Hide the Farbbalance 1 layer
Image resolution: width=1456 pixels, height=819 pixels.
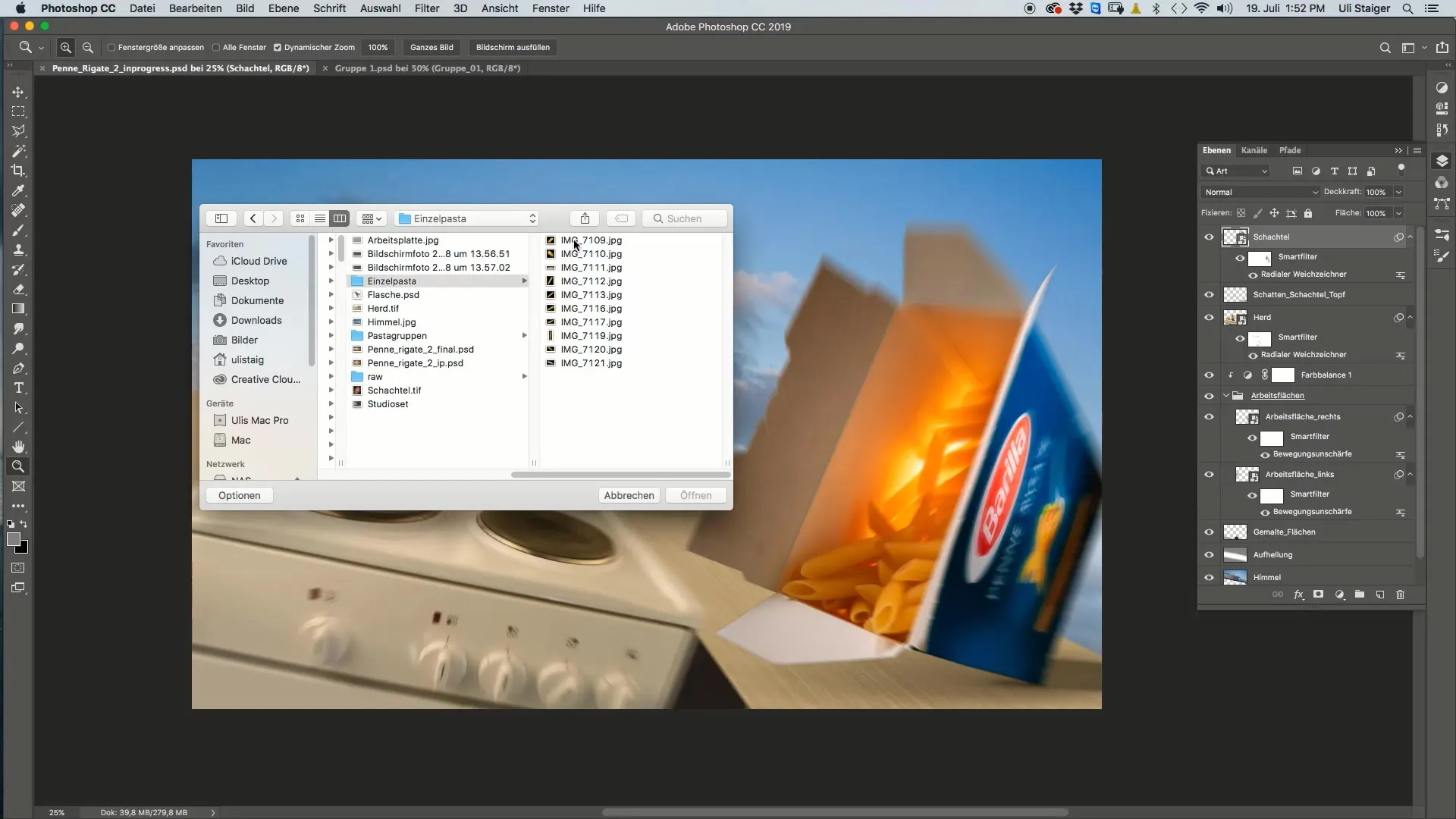pos(1209,375)
